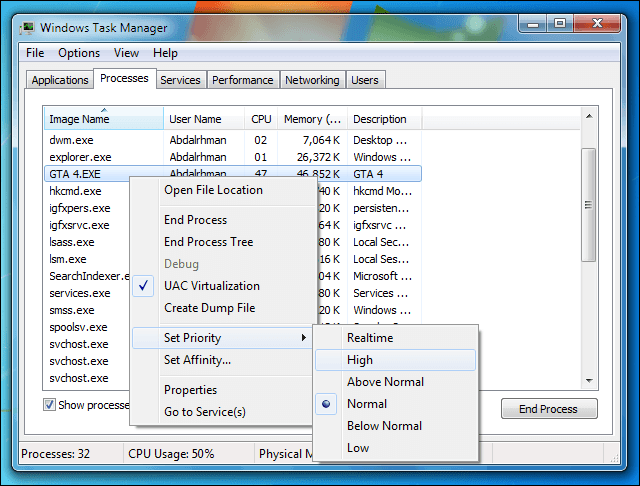Viewport: 640px width, 486px height.
Task: Open Set Affinity... dialog entry
Action: point(222,360)
